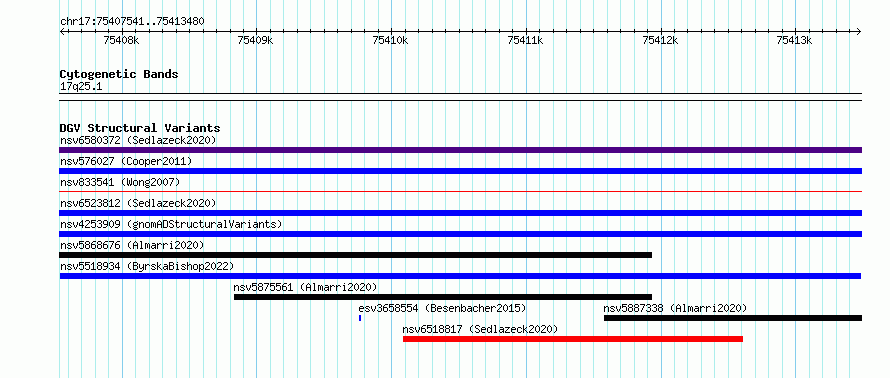The width and height of the screenshot is (890, 378).
Task: Select the black nsv5868676 variant bar
Action: (x=355, y=255)
